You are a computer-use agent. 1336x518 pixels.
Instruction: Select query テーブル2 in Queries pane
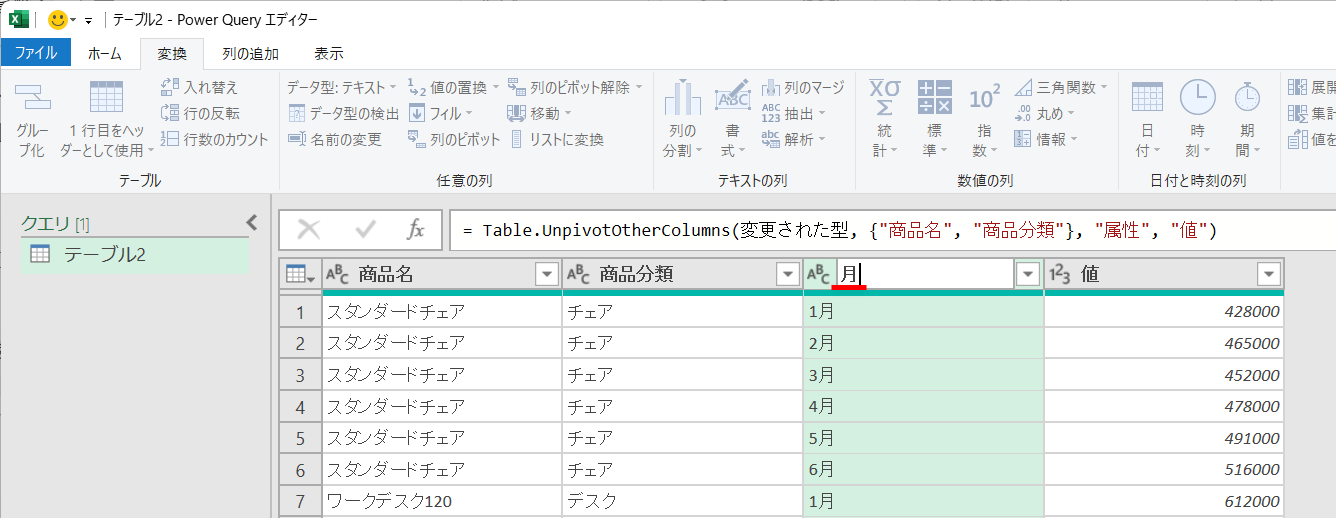[135, 254]
